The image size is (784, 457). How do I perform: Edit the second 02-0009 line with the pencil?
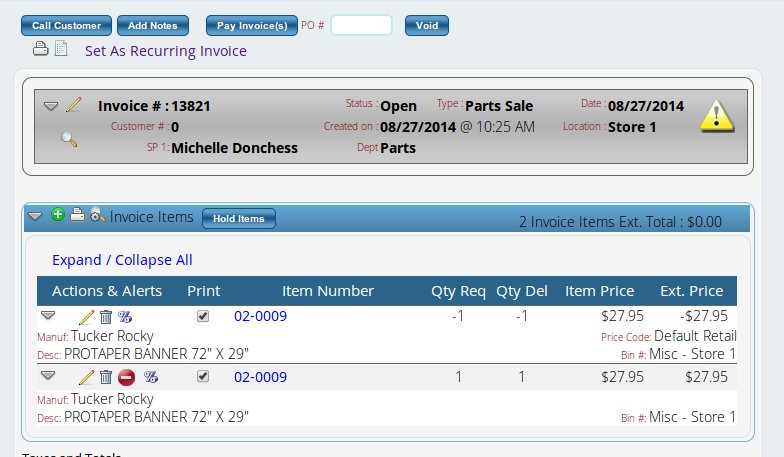[86, 377]
